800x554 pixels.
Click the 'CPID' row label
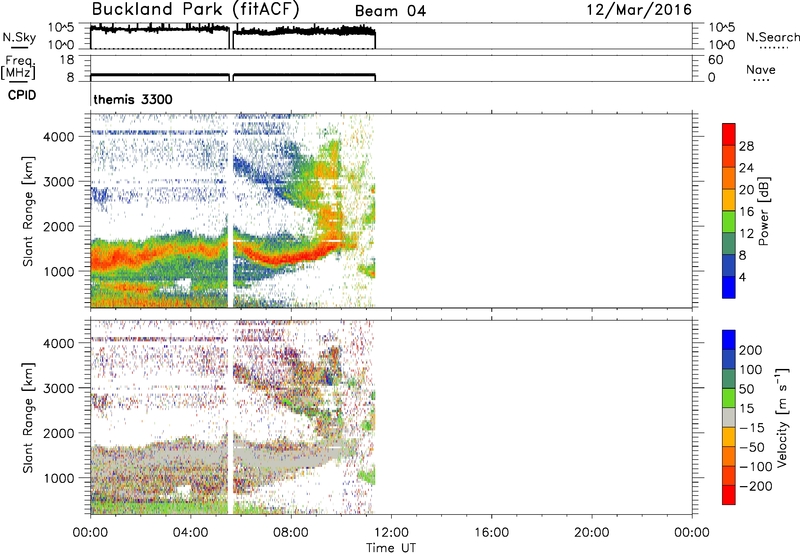coord(22,95)
